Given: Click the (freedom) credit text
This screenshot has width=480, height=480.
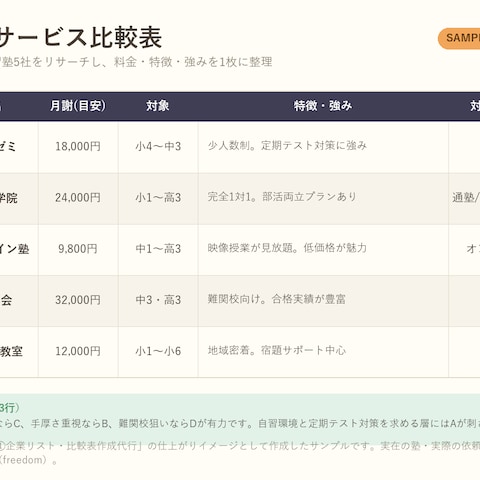Looking at the screenshot, I should pyautogui.click(x=28, y=460).
